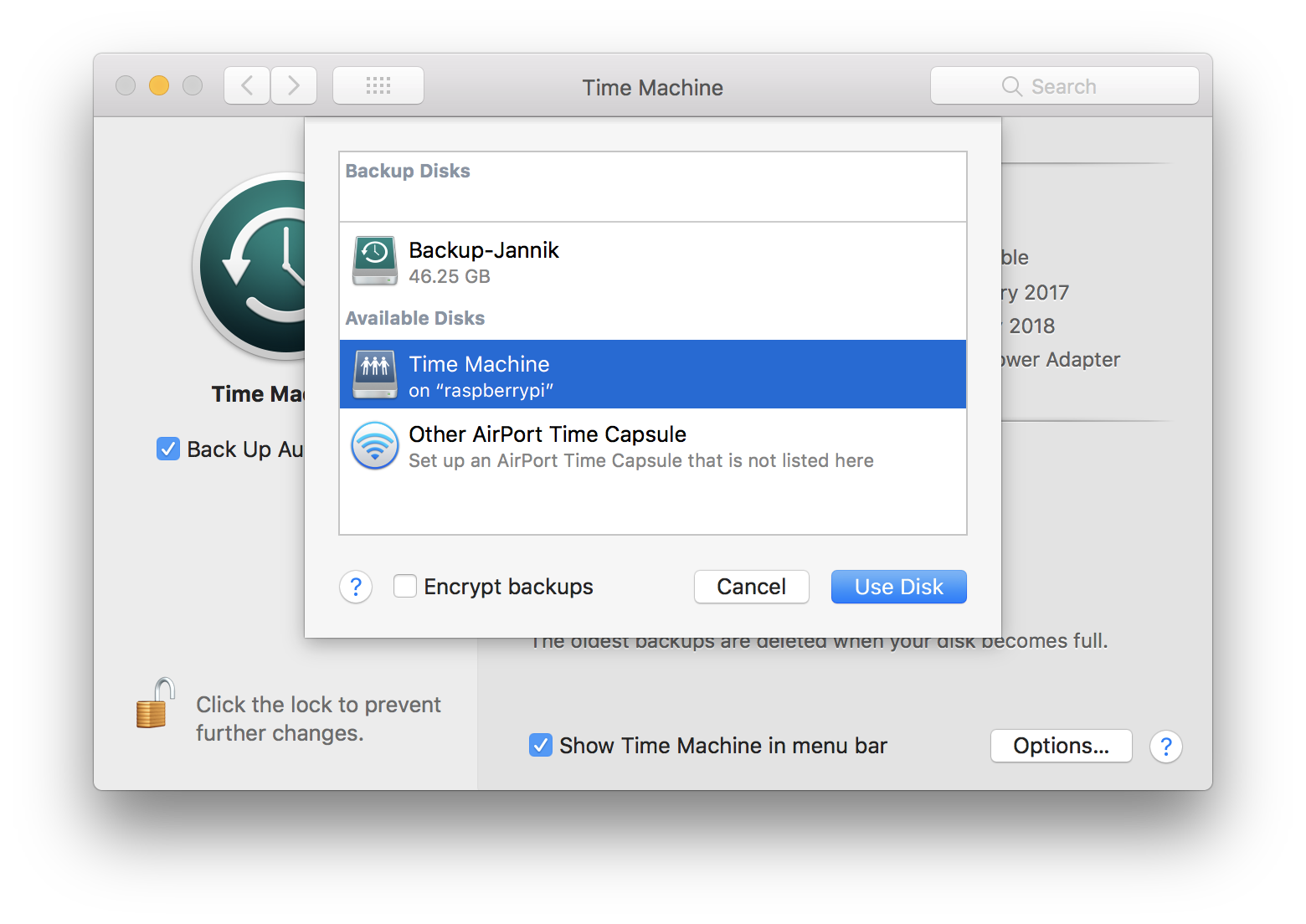This screenshot has height=924, width=1306.
Task: Click the 46.25 GB size text
Action: tap(450, 276)
